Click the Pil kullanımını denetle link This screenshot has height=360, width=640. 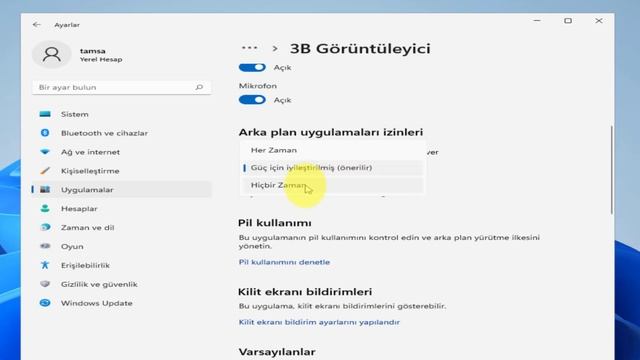[284, 262]
